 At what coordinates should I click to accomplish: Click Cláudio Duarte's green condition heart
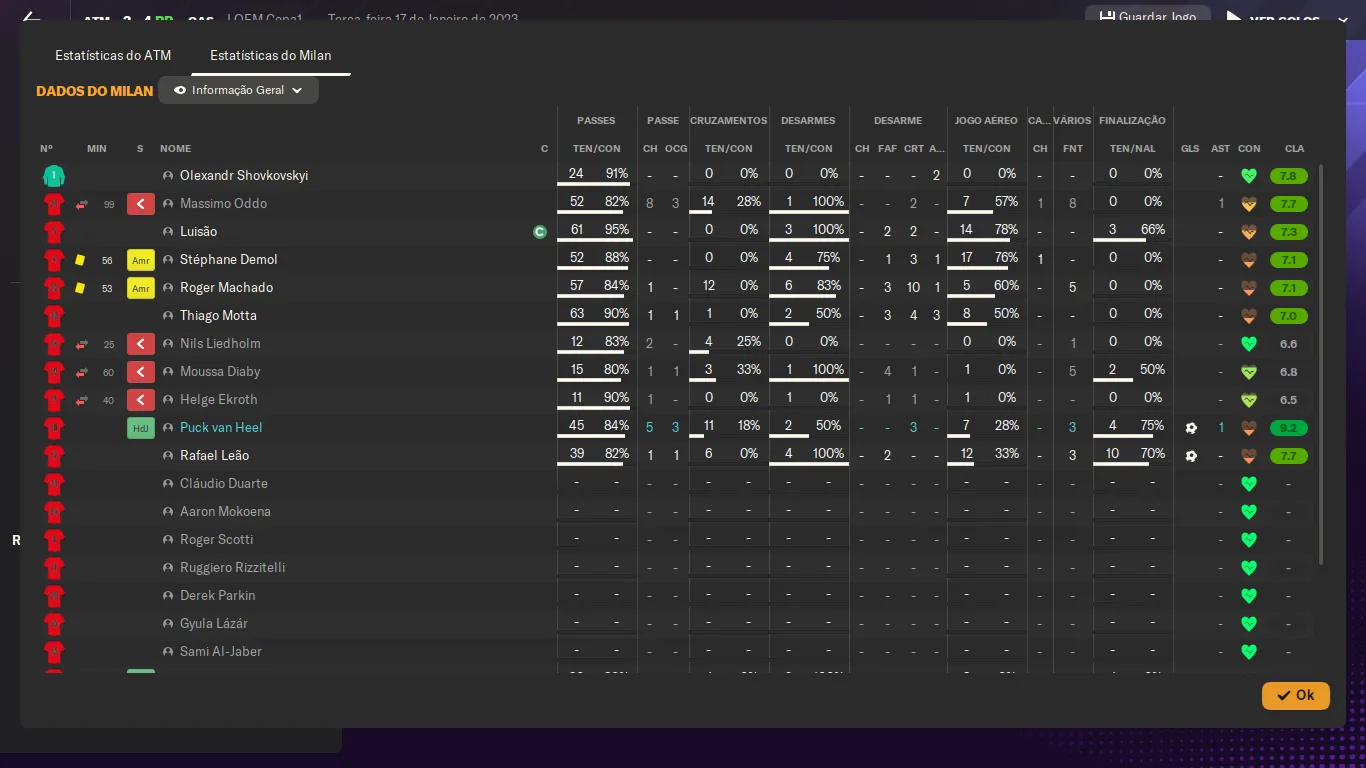[x=1248, y=484]
